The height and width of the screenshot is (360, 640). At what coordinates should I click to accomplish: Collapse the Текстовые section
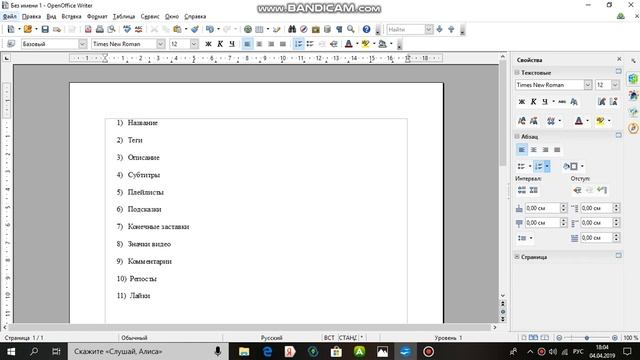pos(517,72)
